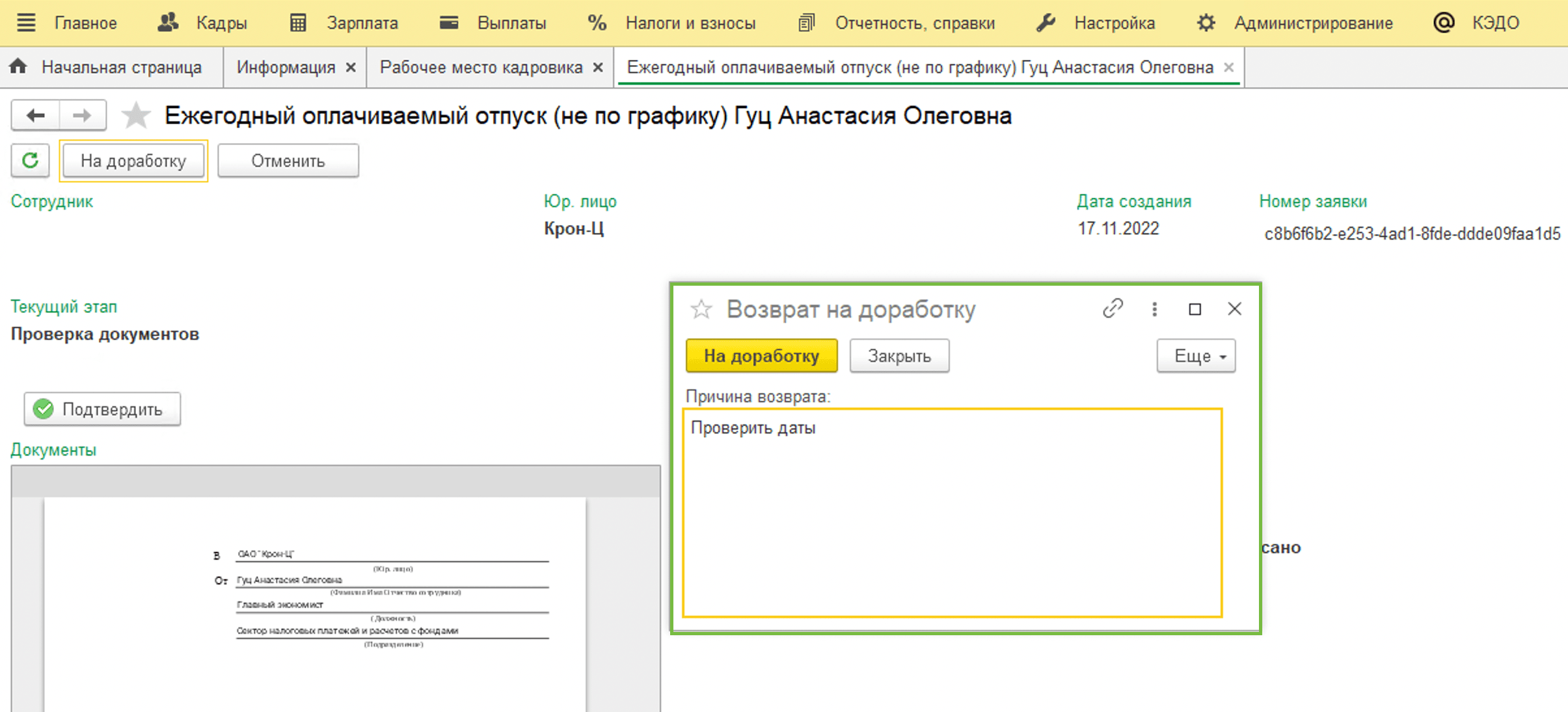Viewport: 1568px width, 712px height.
Task: Close the Ежегодный оплачиваемый отпуск tab
Action: coord(1229,67)
